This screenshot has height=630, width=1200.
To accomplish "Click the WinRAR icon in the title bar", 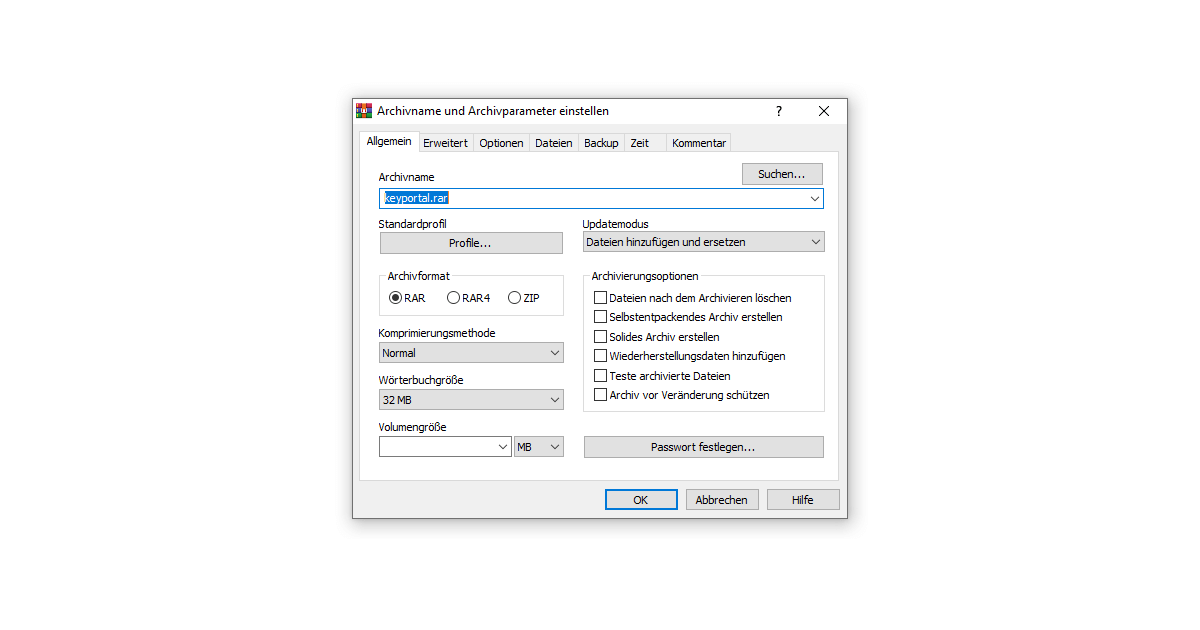I will tap(364, 111).
